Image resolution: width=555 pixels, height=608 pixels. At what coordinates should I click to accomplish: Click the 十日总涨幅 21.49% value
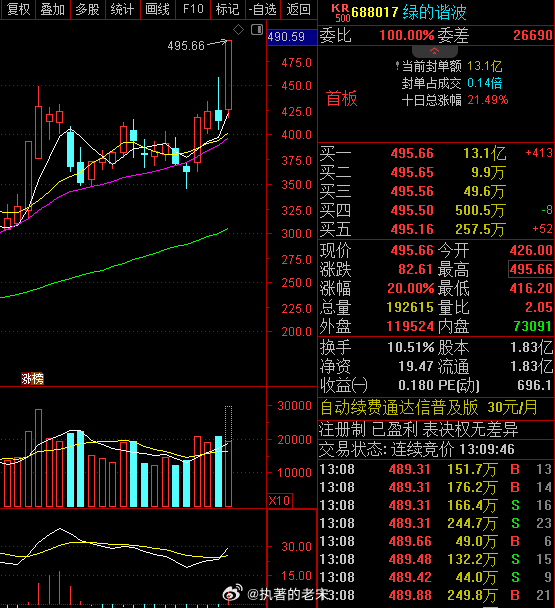[x=488, y=100]
